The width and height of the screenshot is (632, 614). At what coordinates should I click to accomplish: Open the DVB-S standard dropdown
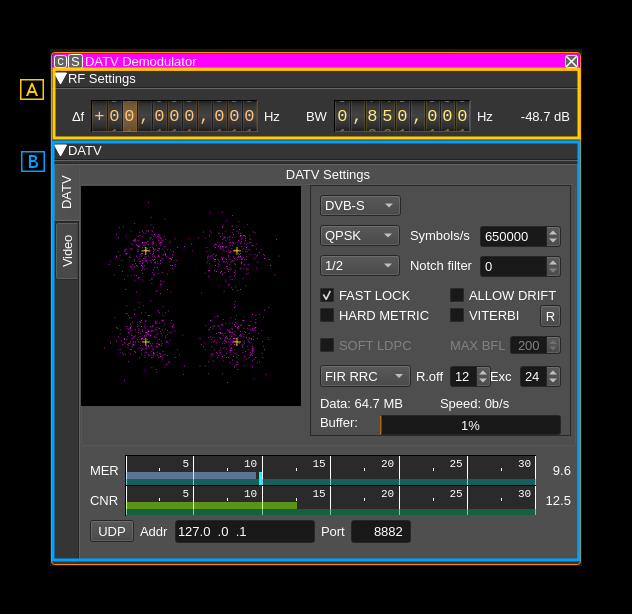(x=360, y=206)
